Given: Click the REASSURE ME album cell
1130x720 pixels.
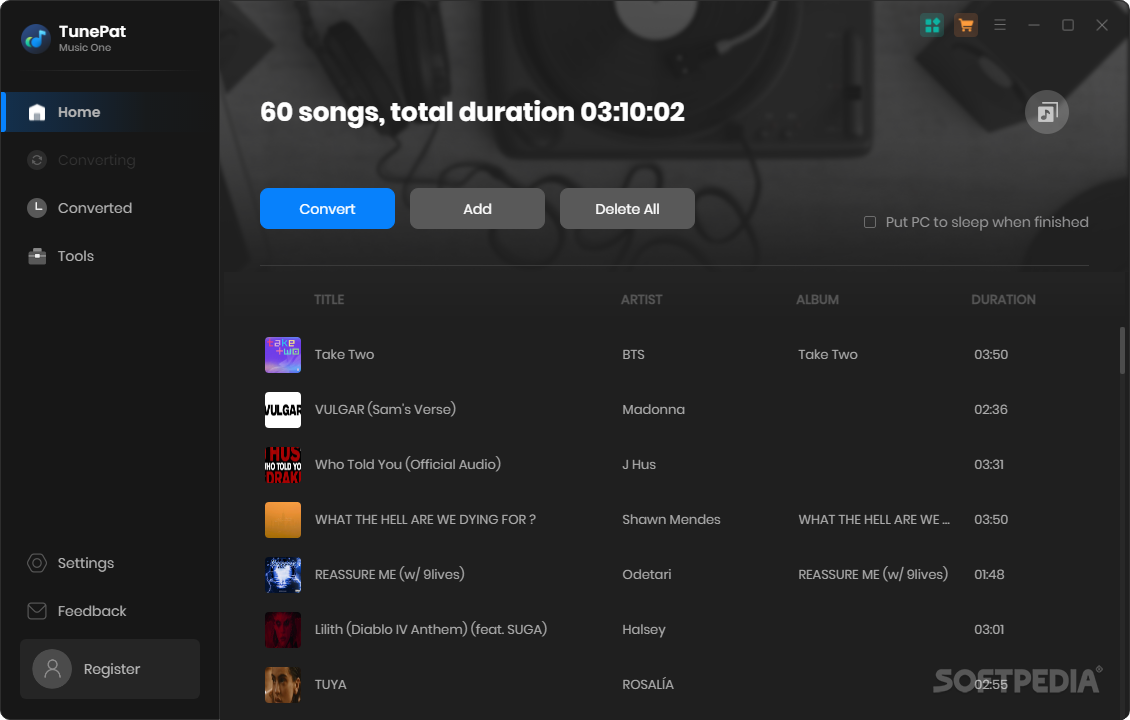Looking at the screenshot, I should click(x=873, y=574).
